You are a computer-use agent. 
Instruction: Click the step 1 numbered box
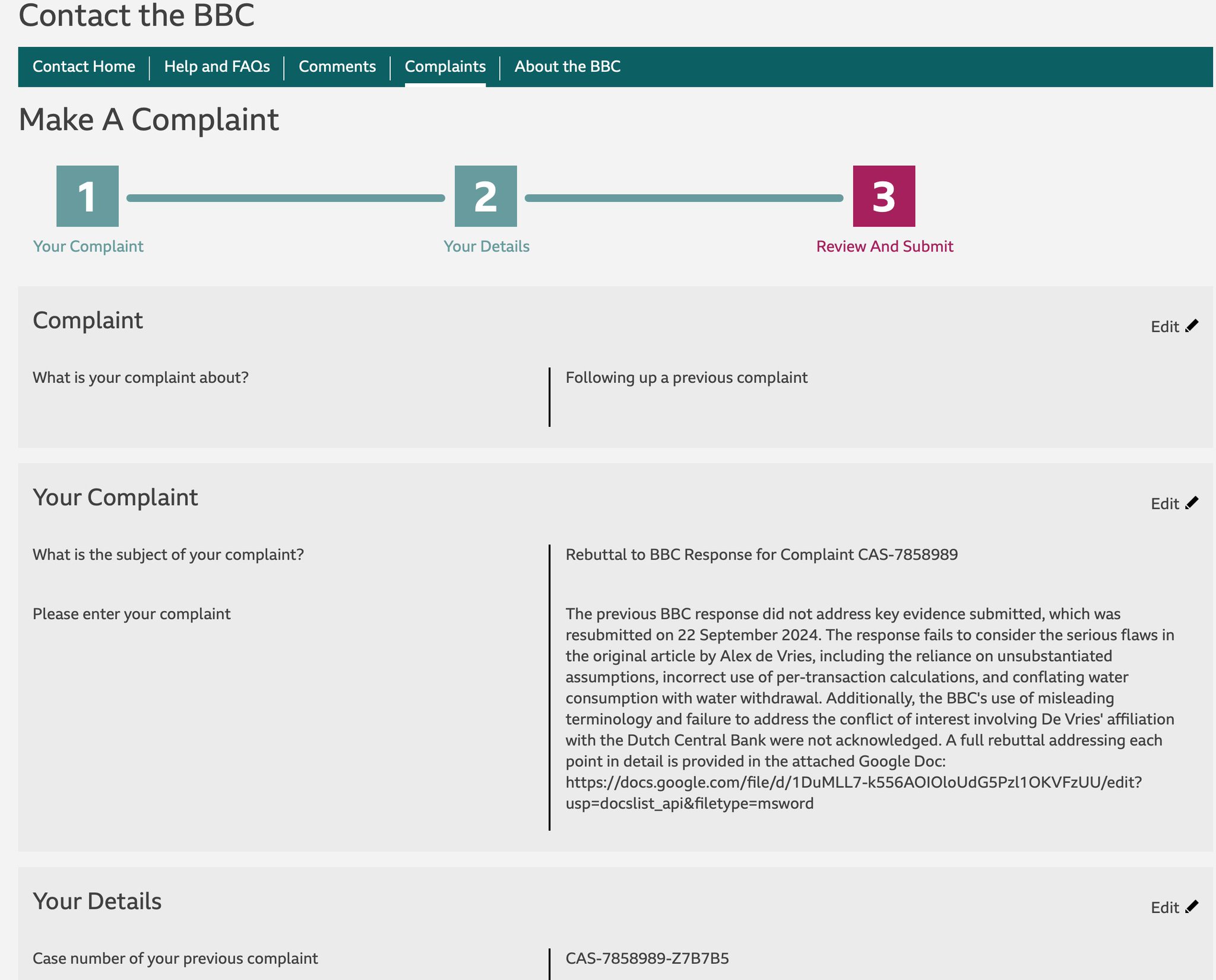point(87,196)
